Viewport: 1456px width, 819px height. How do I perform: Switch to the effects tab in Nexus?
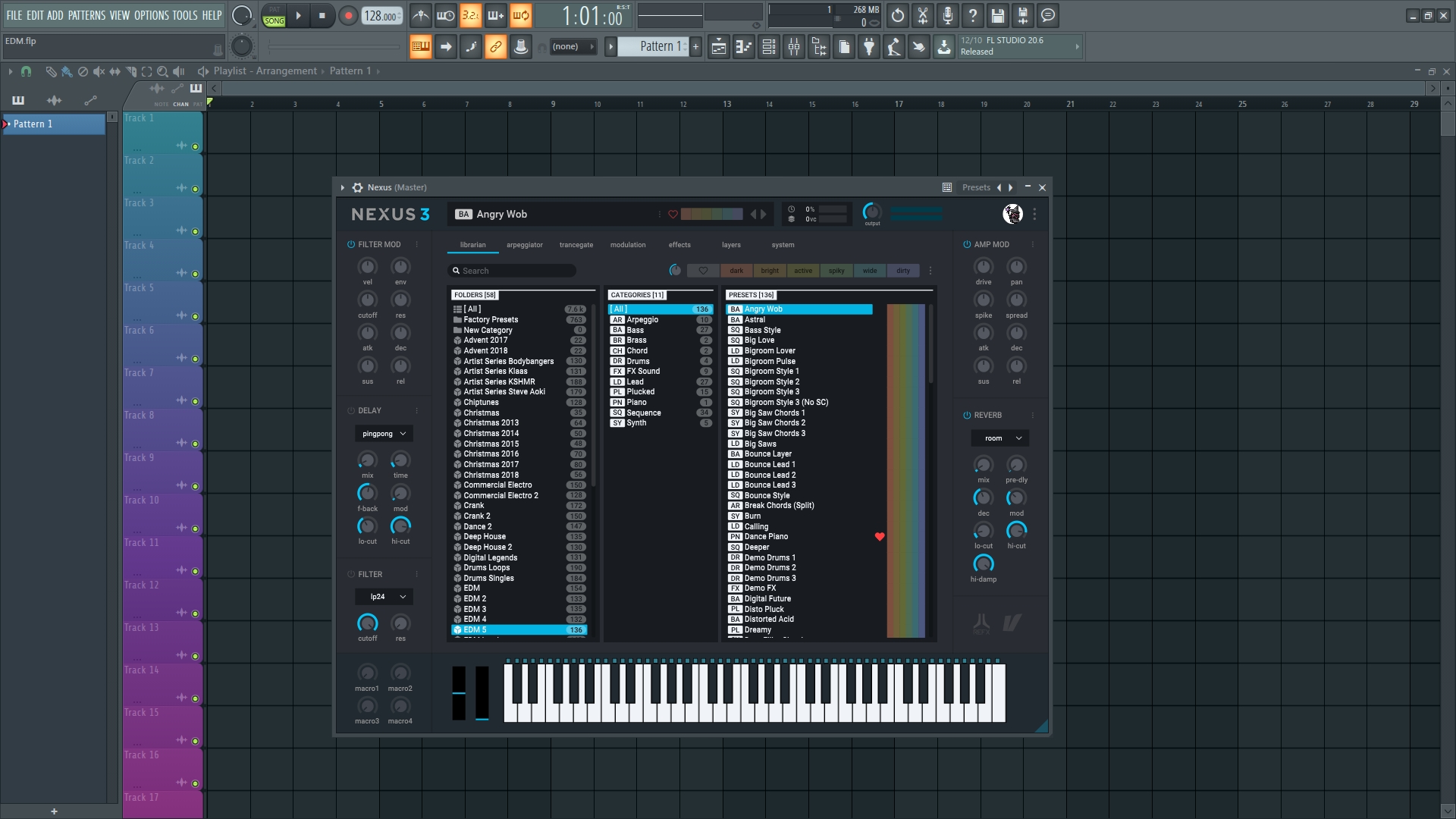[x=679, y=245]
